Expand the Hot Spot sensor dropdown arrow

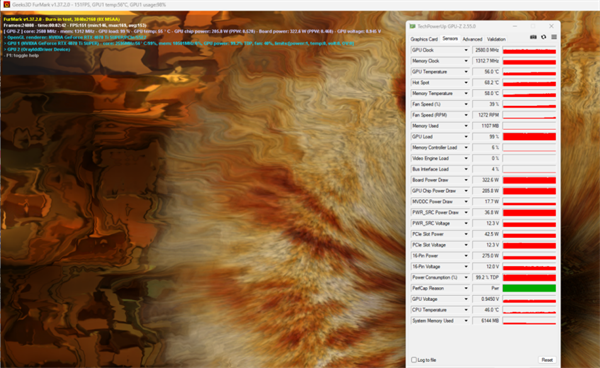click(x=466, y=83)
